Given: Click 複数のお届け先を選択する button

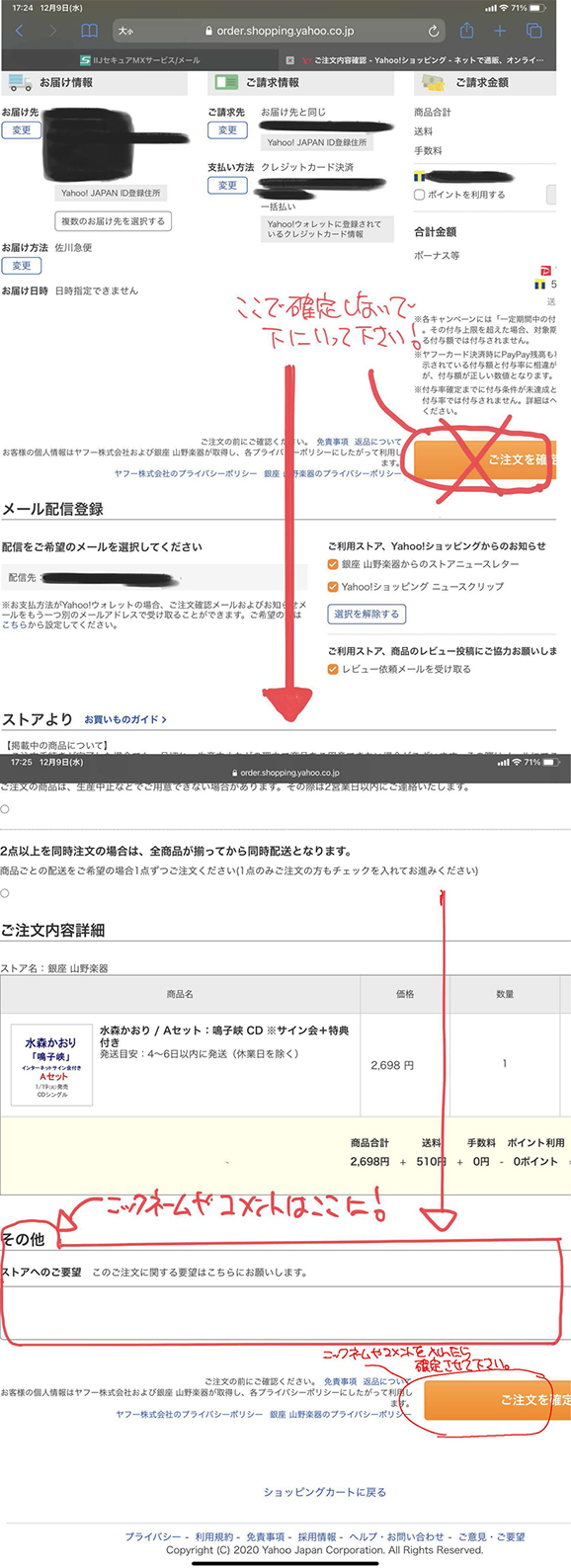Looking at the screenshot, I should pyautogui.click(x=114, y=221).
